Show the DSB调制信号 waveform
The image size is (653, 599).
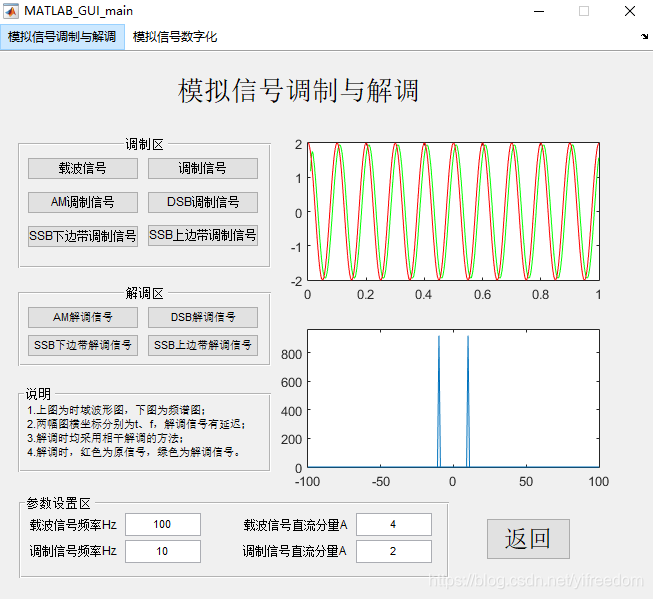pos(203,202)
